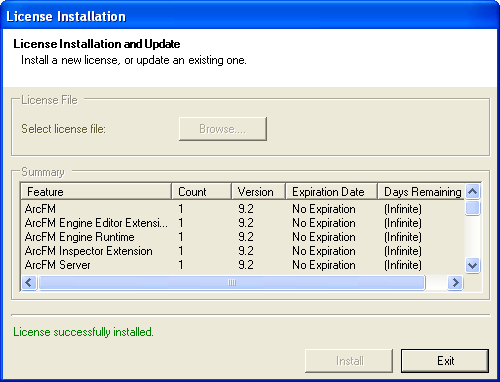Select the ArcFM Engine Runtime row
This screenshot has height=382, width=500.
[x=242, y=237]
